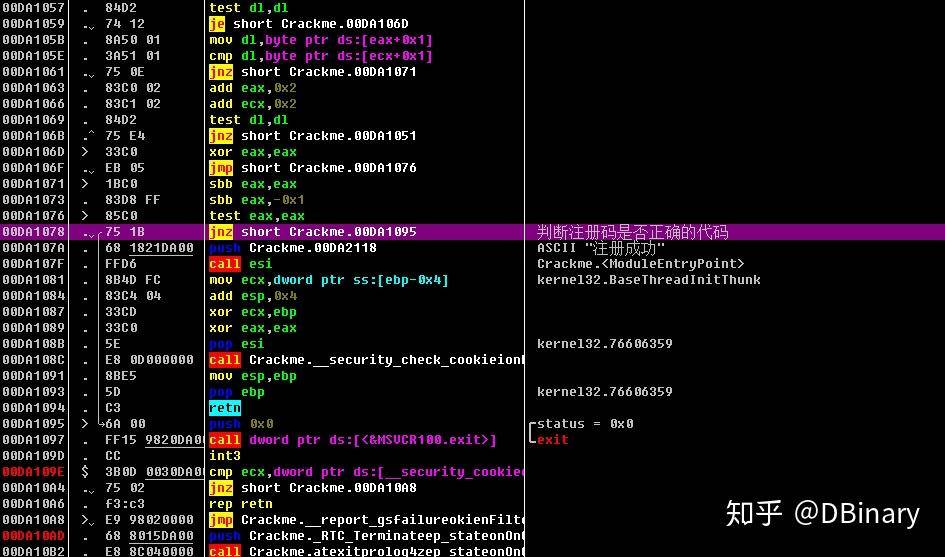Click the red 'exit' comment

pos(553,439)
